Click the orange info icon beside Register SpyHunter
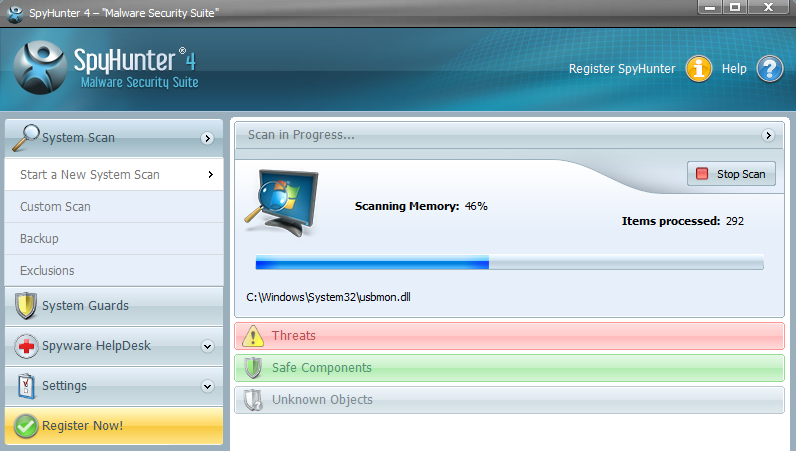The width and height of the screenshot is (796, 451). 697,69
